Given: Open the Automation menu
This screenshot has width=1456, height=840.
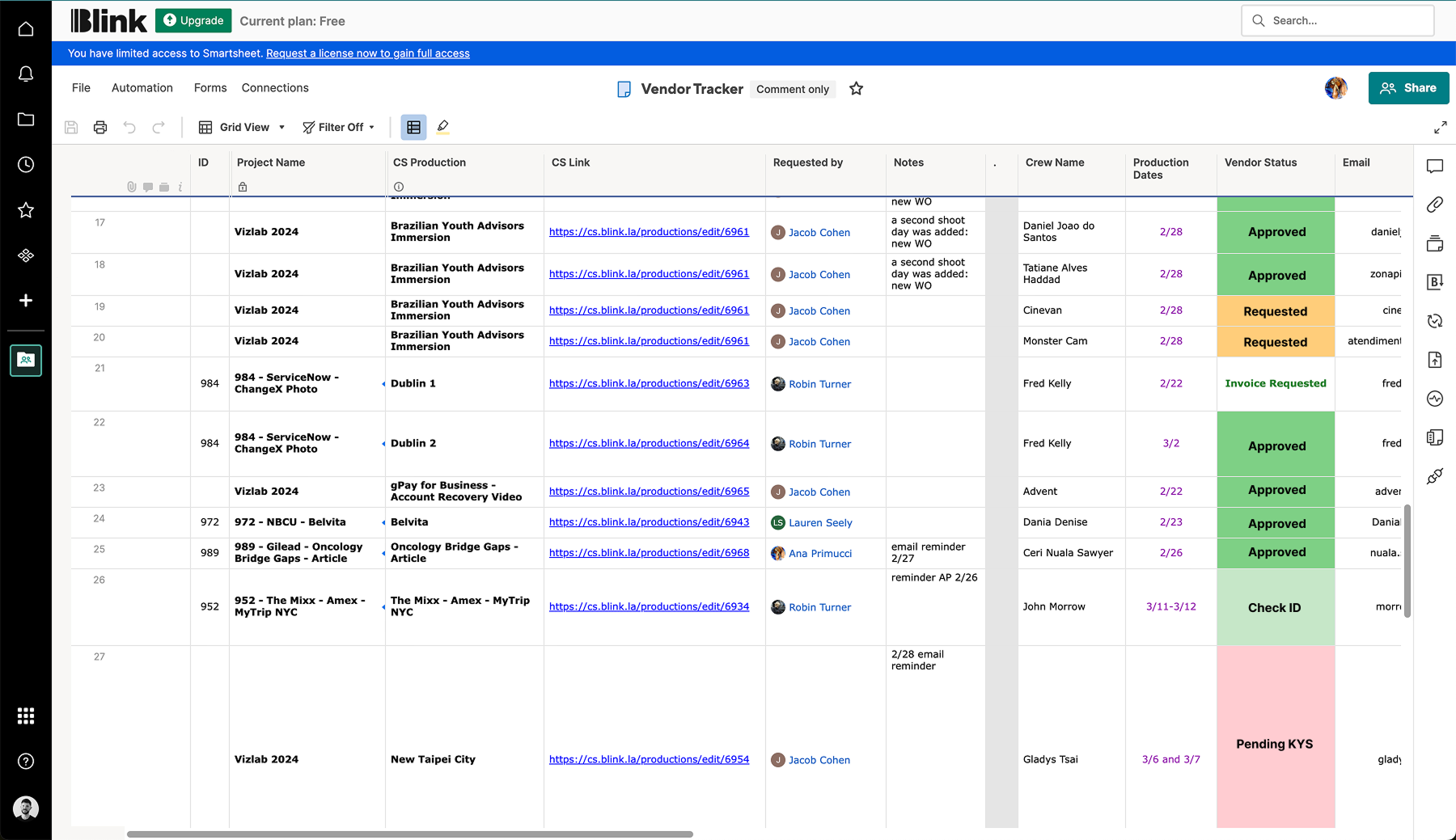Looking at the screenshot, I should tap(142, 88).
